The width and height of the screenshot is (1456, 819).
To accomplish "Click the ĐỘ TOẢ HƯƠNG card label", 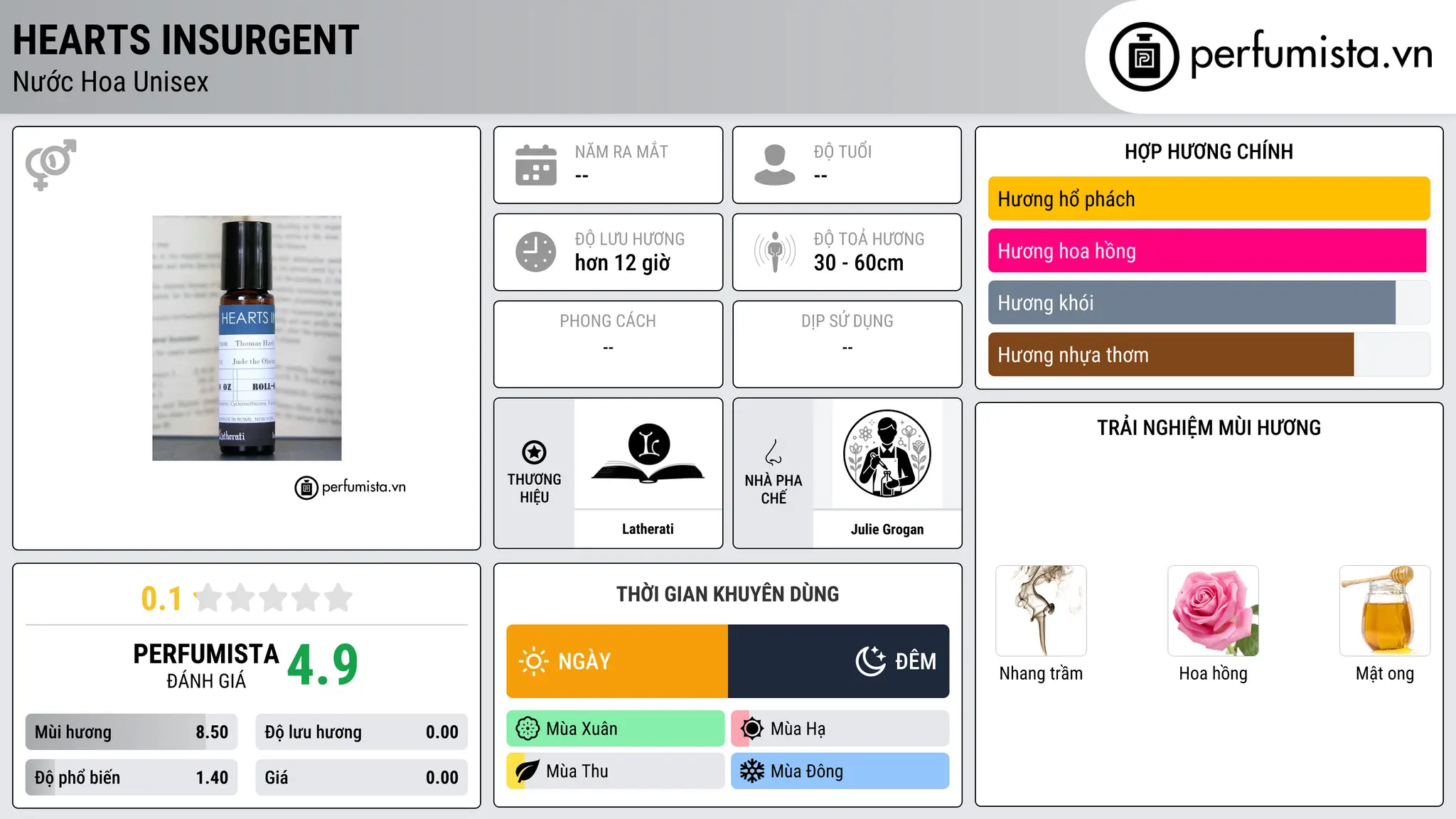I will tap(869, 240).
